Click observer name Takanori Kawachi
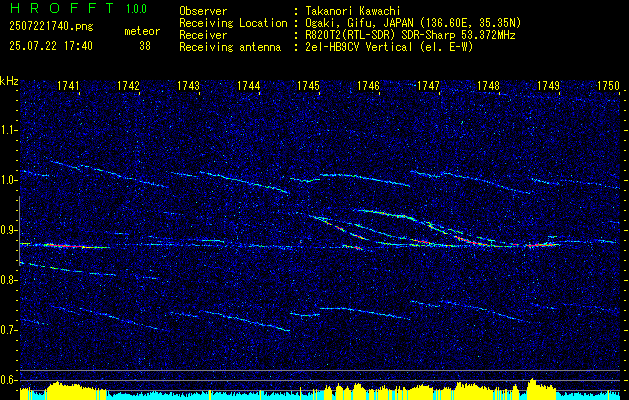629x400 pixels. click(353, 11)
